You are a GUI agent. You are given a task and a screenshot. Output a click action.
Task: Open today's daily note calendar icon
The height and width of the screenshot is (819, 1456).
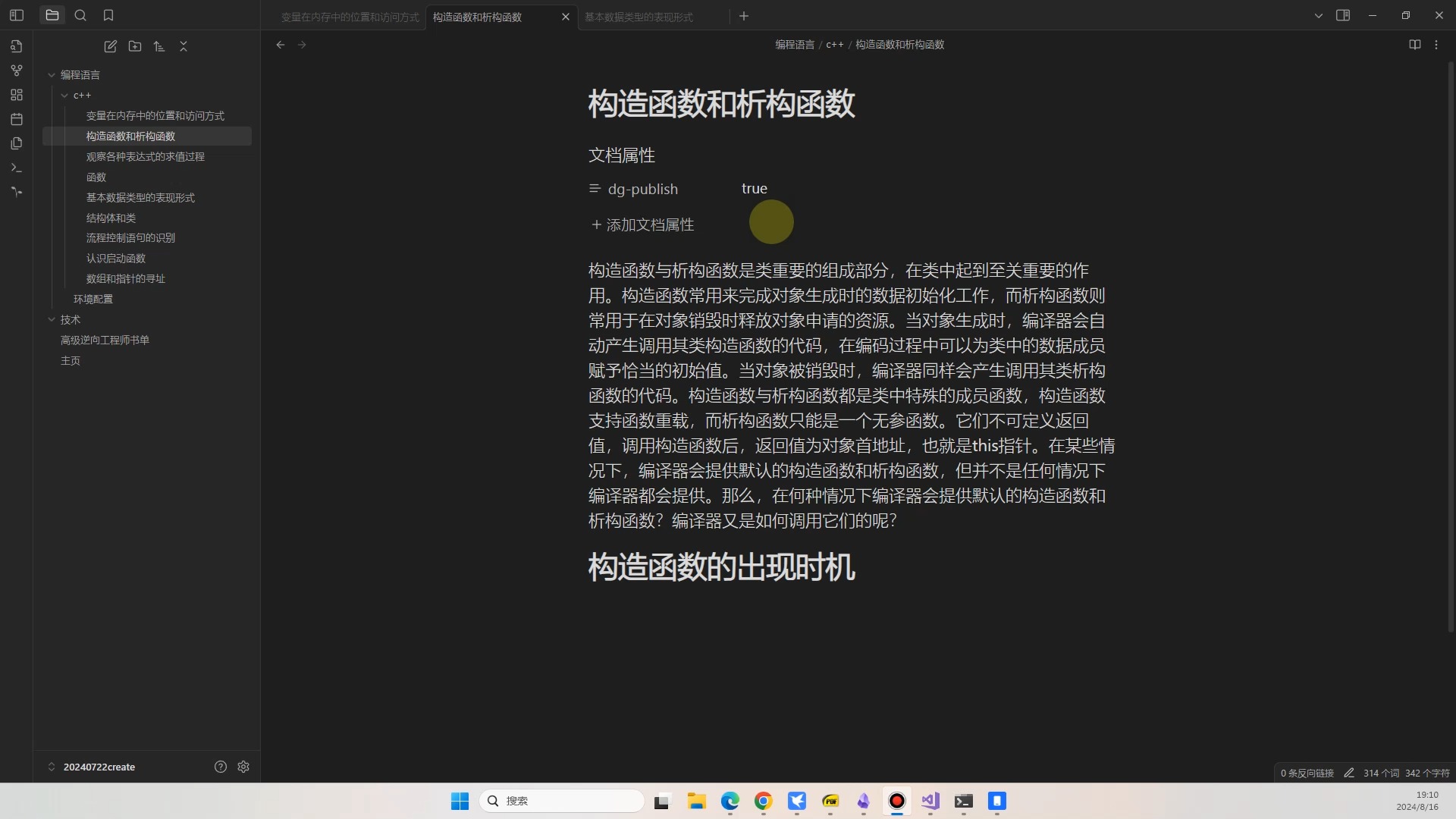(x=17, y=119)
